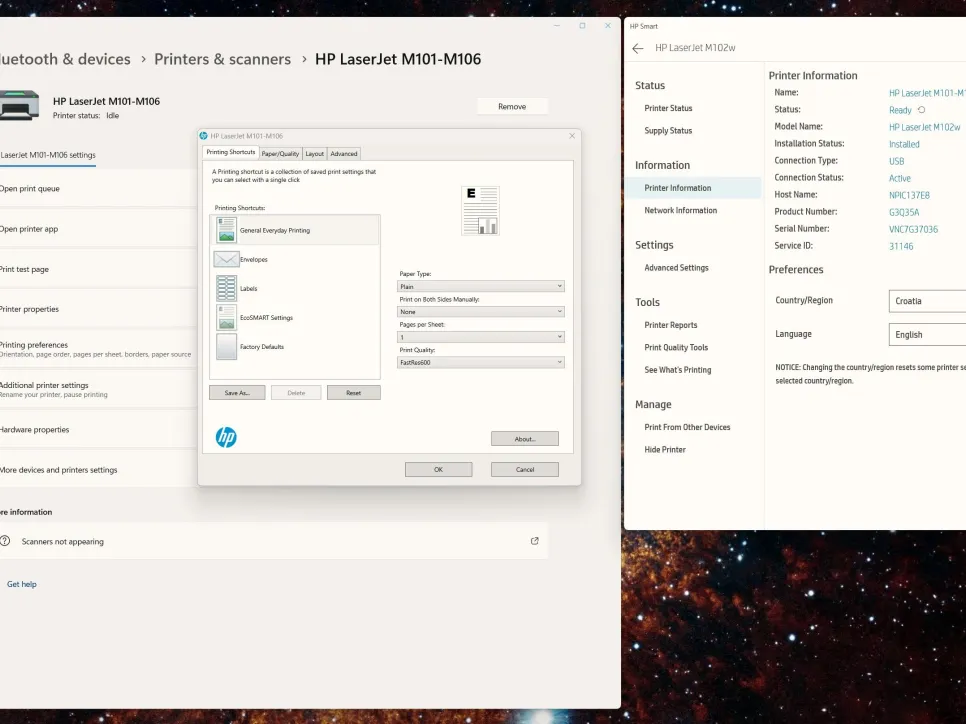966x724 pixels.
Task: Open Printer Status in HP Smart sidebar
Action: tap(668, 108)
